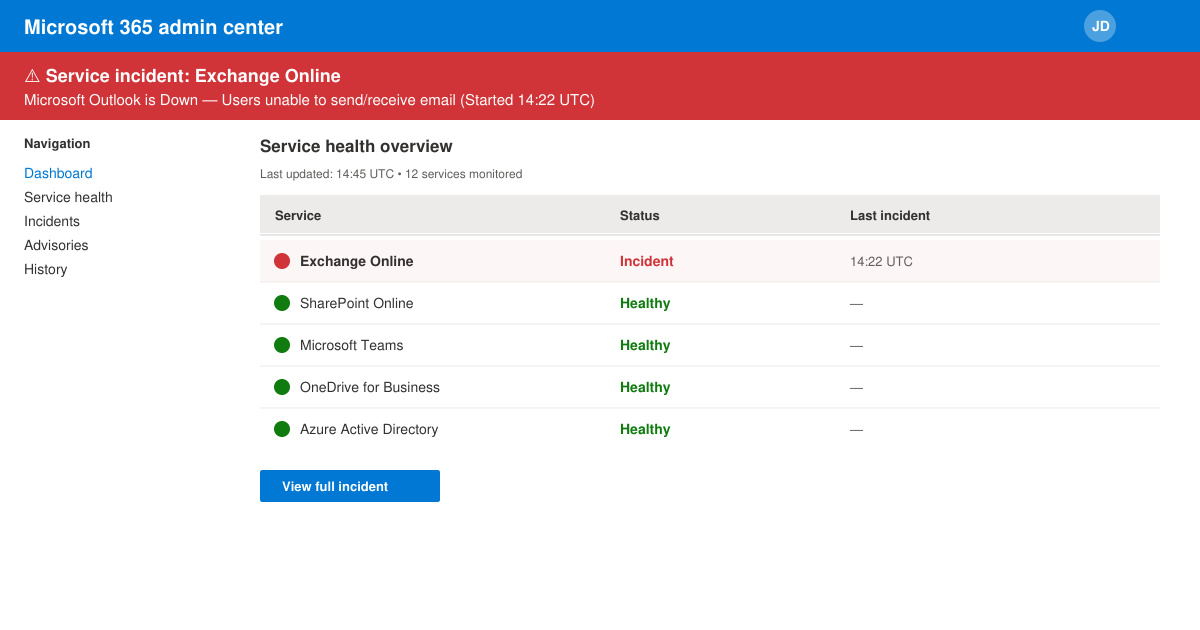Select the Azure Active Directory service name
The height and width of the screenshot is (630, 1200).
coord(369,429)
